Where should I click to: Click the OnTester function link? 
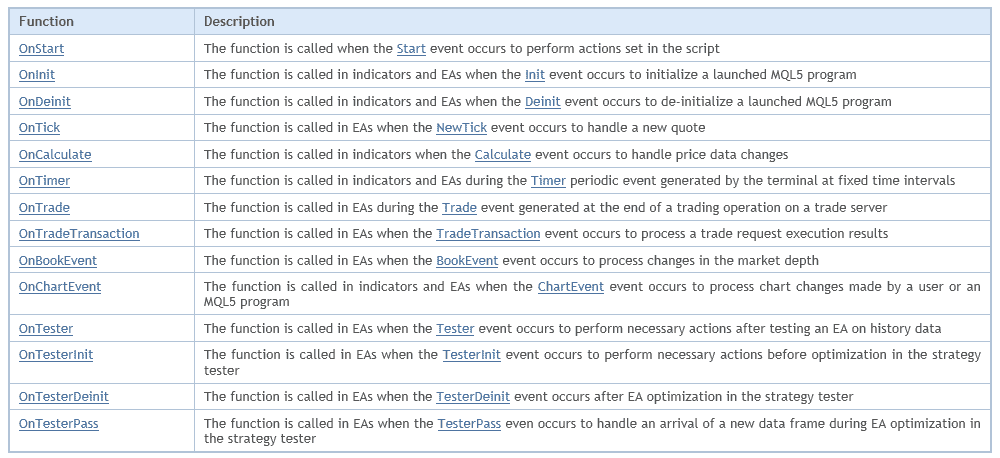click(46, 329)
